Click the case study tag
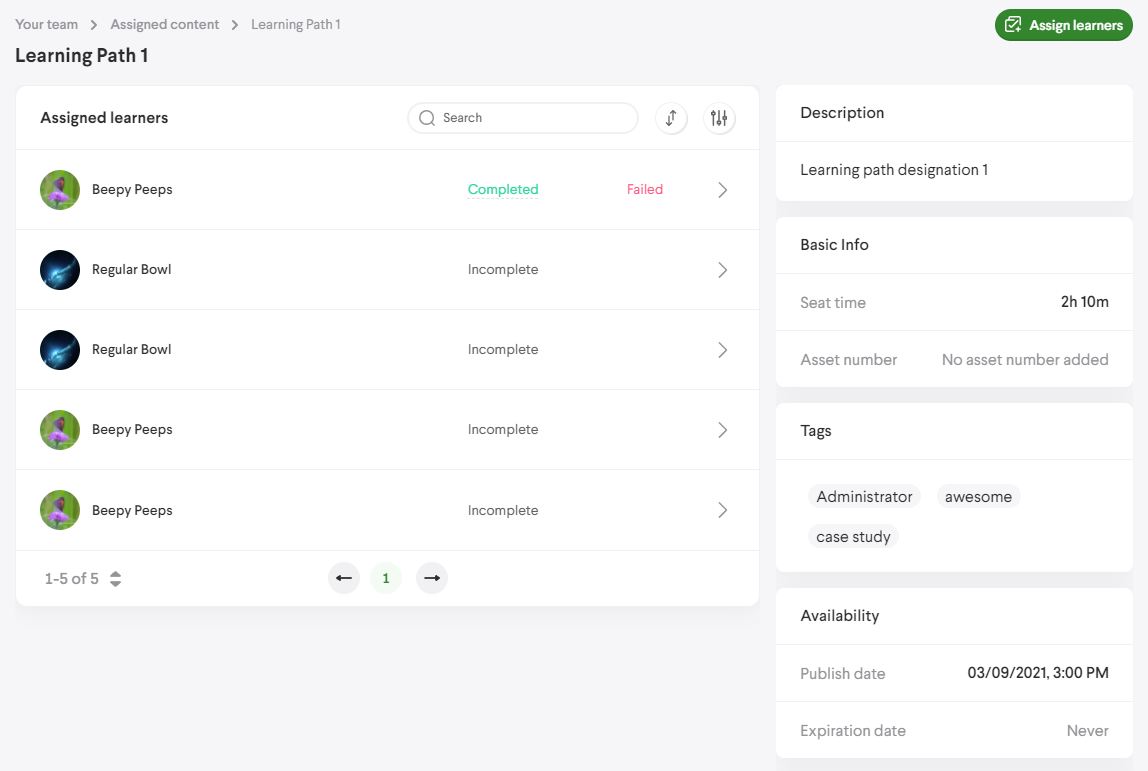The width and height of the screenshot is (1148, 771). [853, 537]
